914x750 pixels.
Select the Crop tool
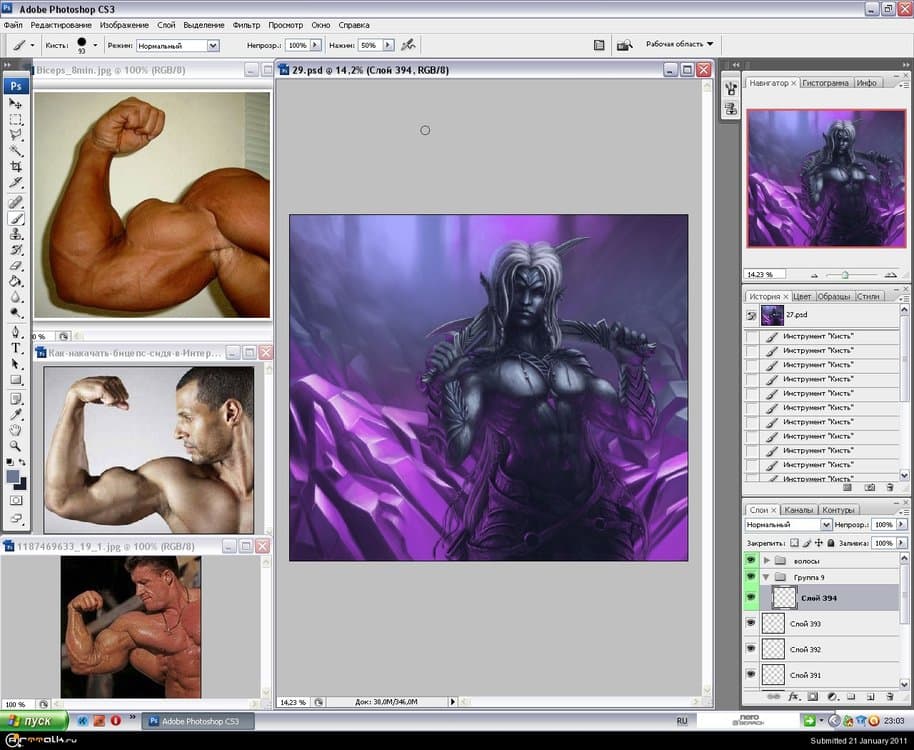point(16,166)
